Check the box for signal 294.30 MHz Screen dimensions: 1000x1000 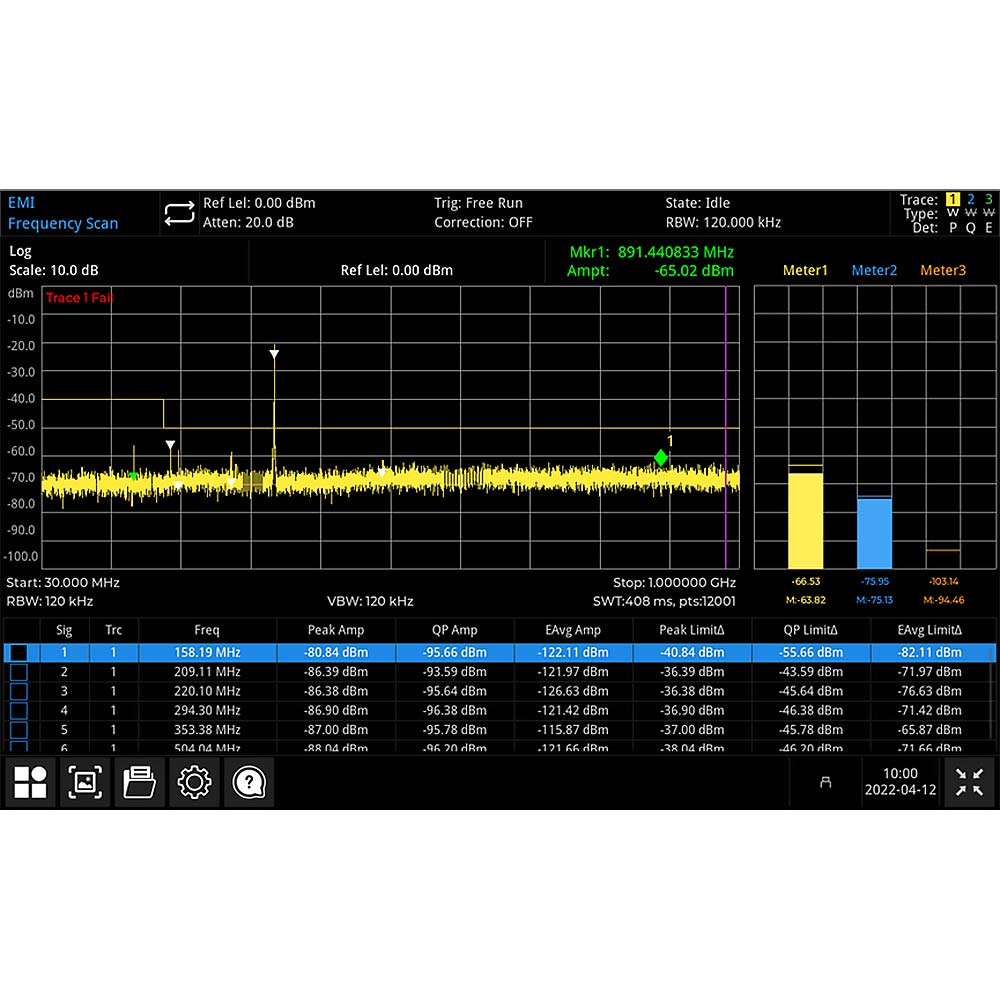19,710
